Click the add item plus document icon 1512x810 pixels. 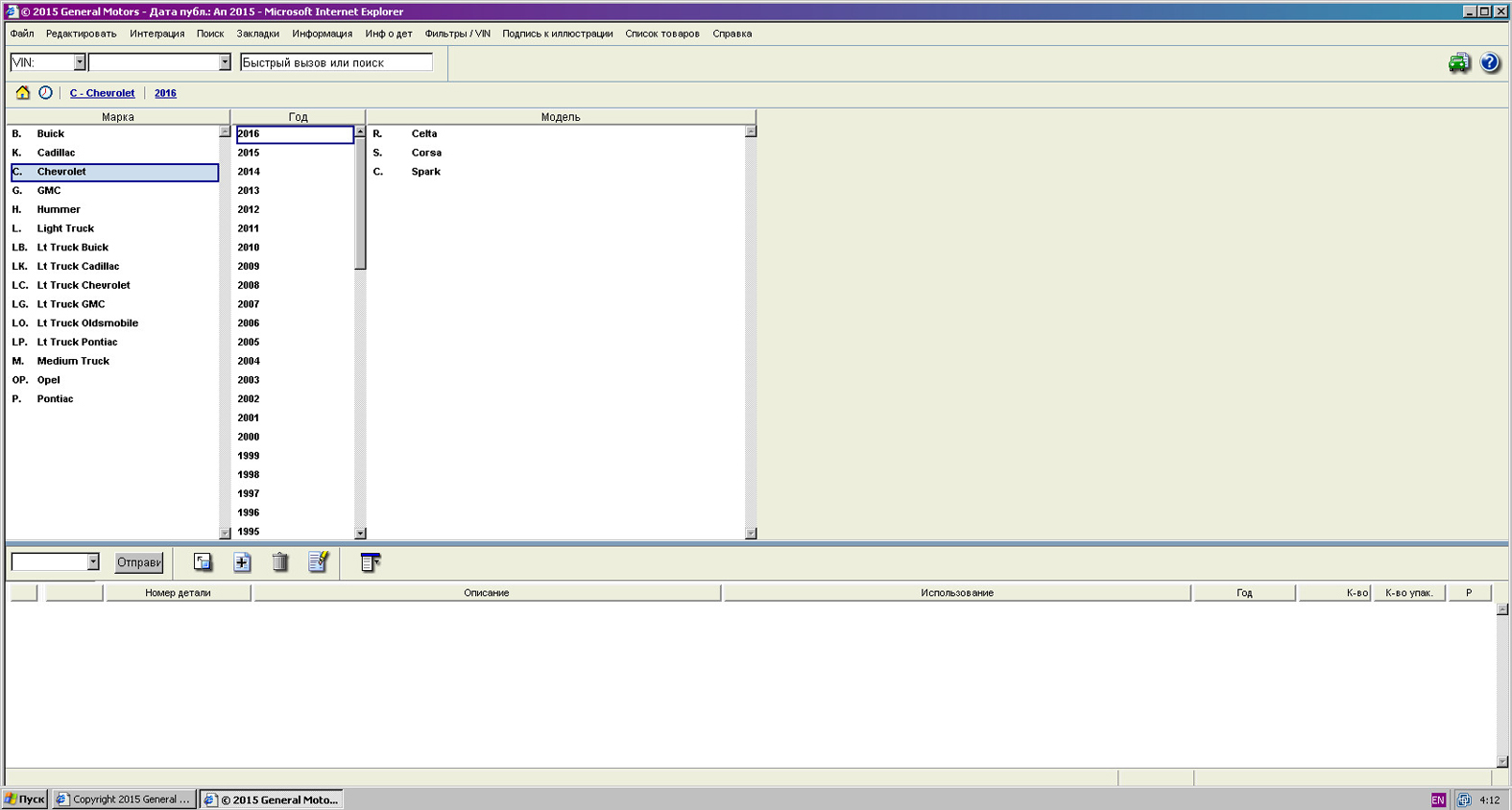242,562
